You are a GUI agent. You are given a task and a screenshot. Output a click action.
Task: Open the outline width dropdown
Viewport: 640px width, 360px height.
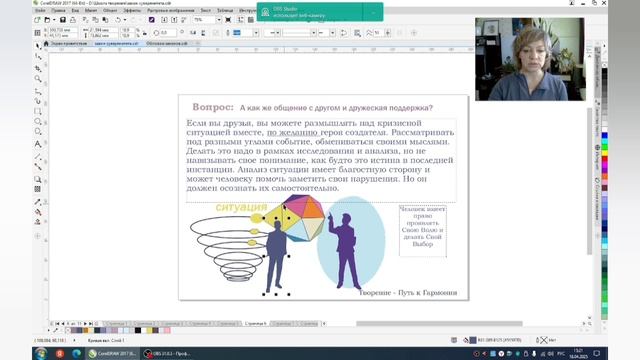(256, 33)
